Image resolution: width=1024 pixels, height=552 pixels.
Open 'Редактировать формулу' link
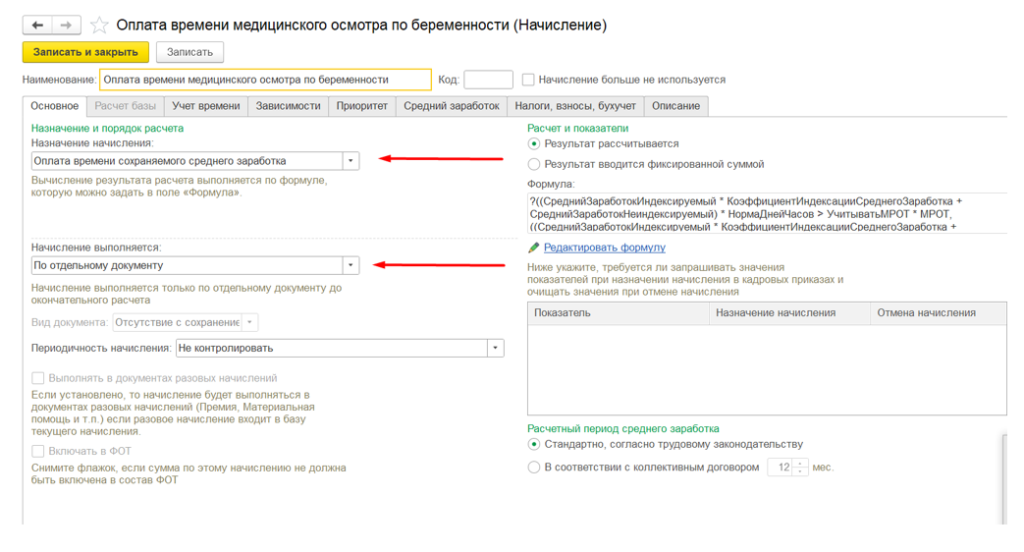point(604,248)
